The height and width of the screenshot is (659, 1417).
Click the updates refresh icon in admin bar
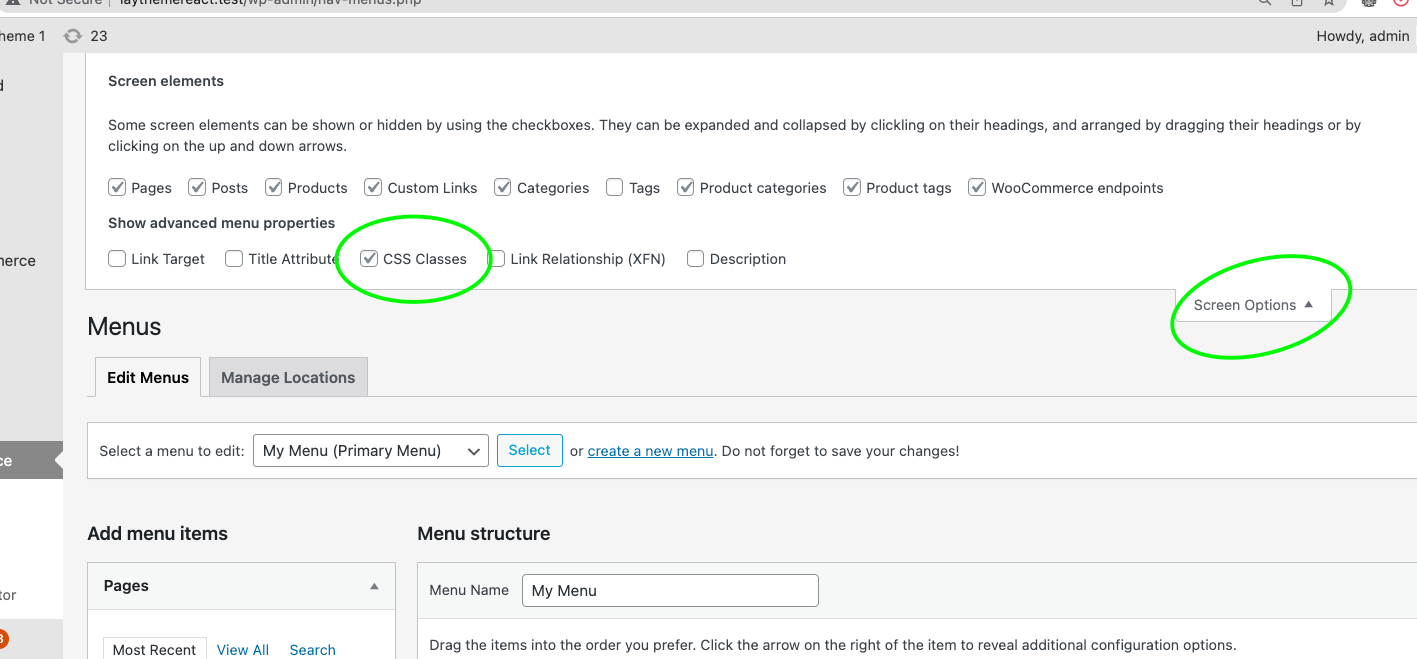[73, 36]
